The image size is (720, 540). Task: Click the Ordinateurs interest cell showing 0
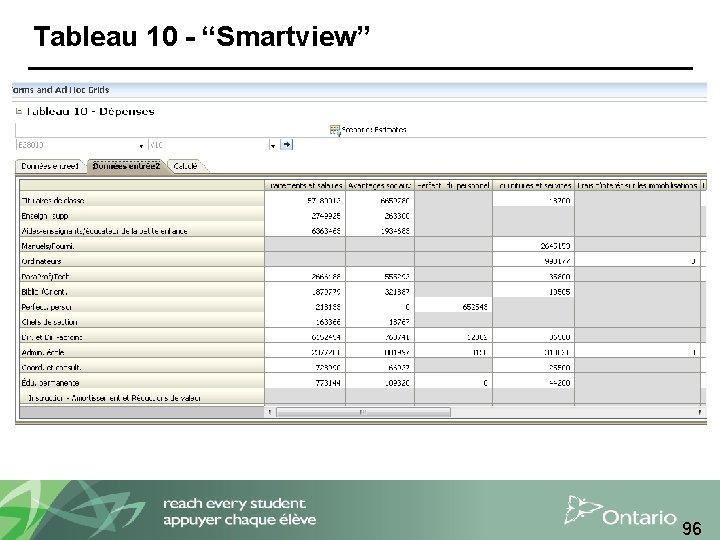[x=637, y=261]
